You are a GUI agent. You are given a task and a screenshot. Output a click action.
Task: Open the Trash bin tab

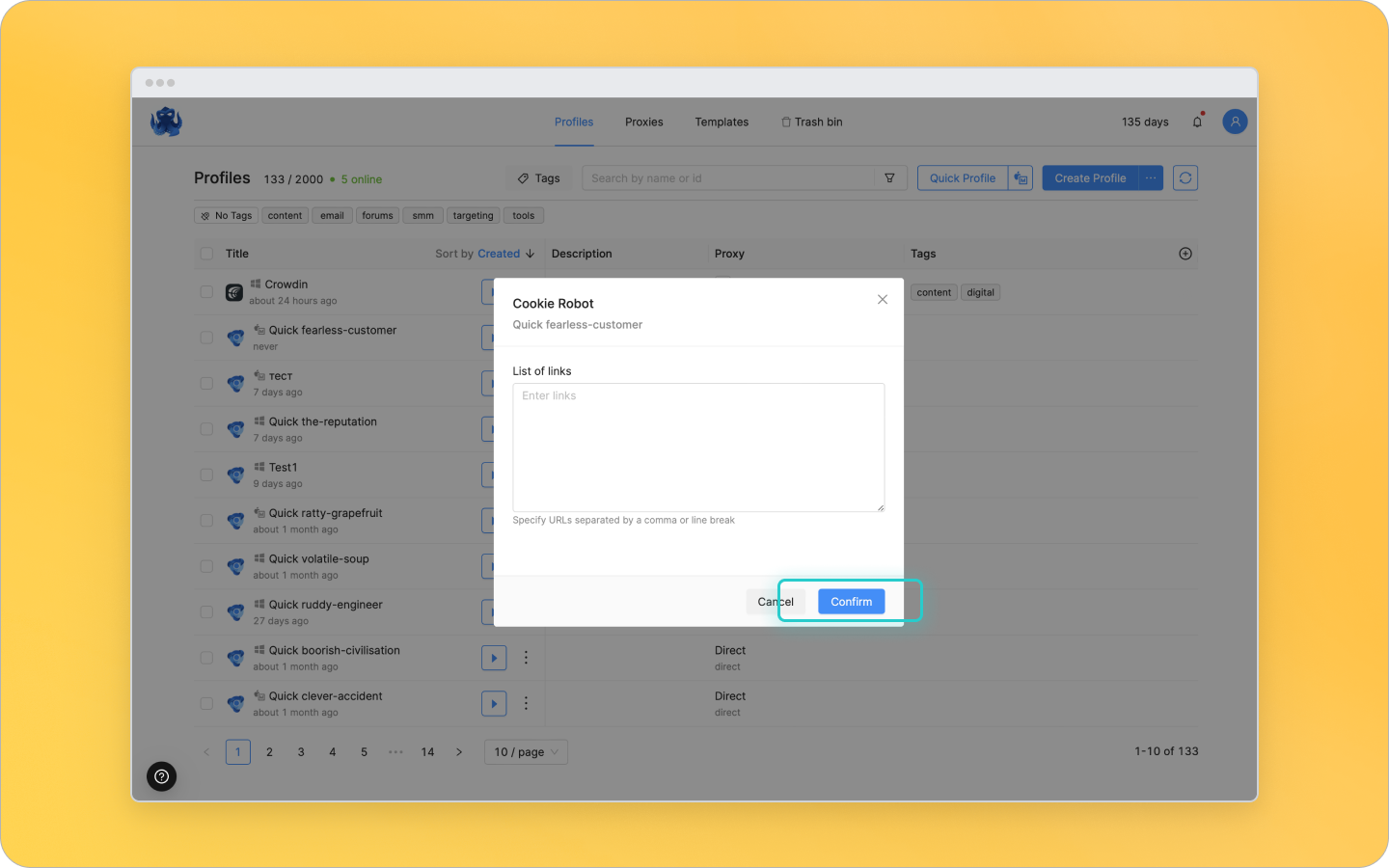click(812, 122)
